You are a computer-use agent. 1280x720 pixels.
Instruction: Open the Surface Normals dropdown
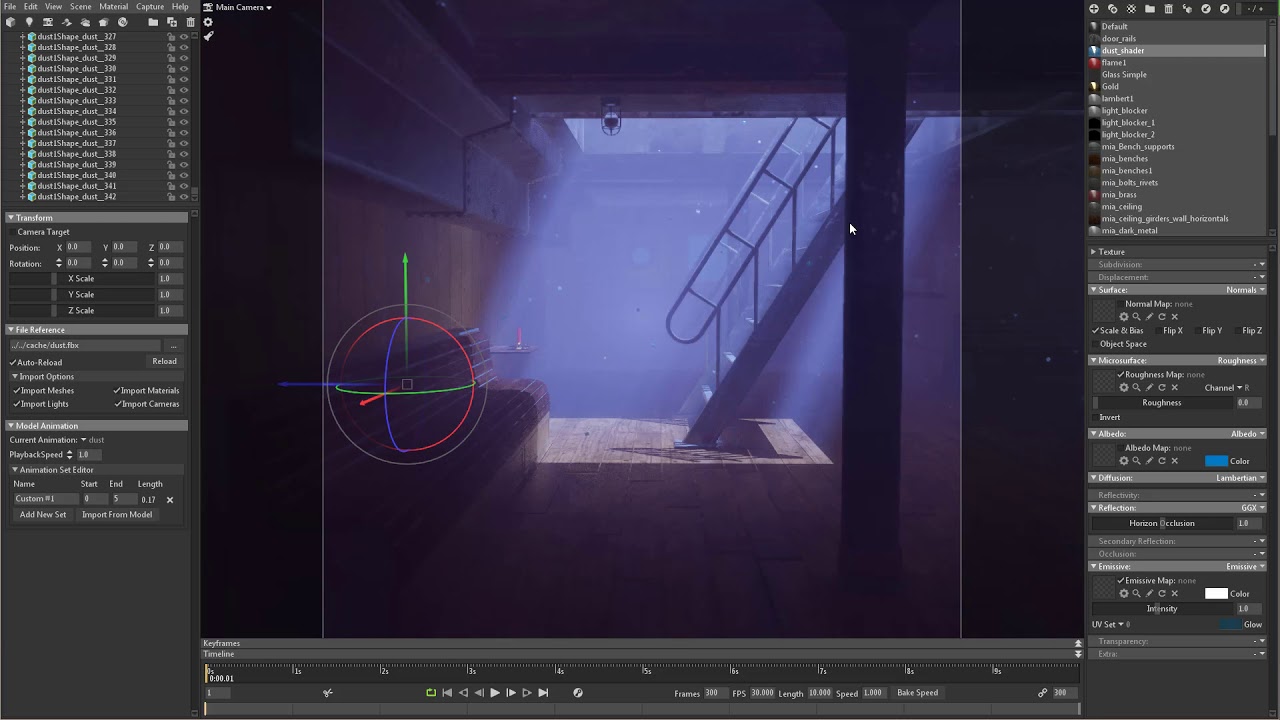click(x=1245, y=290)
